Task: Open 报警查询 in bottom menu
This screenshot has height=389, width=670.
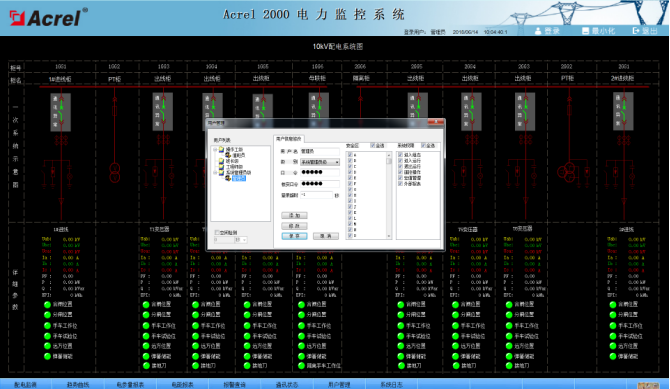Action: (x=235, y=385)
